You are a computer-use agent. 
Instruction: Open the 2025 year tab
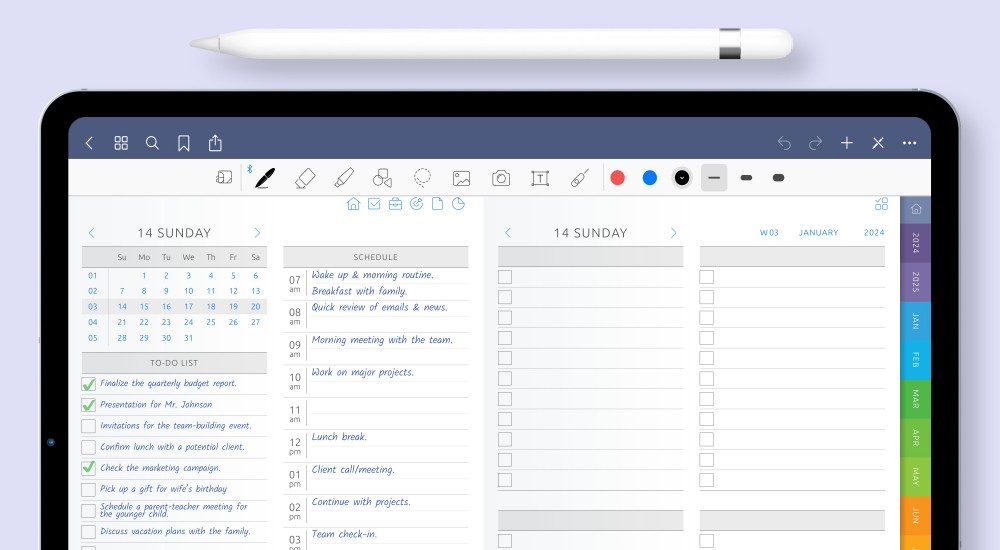pos(916,281)
